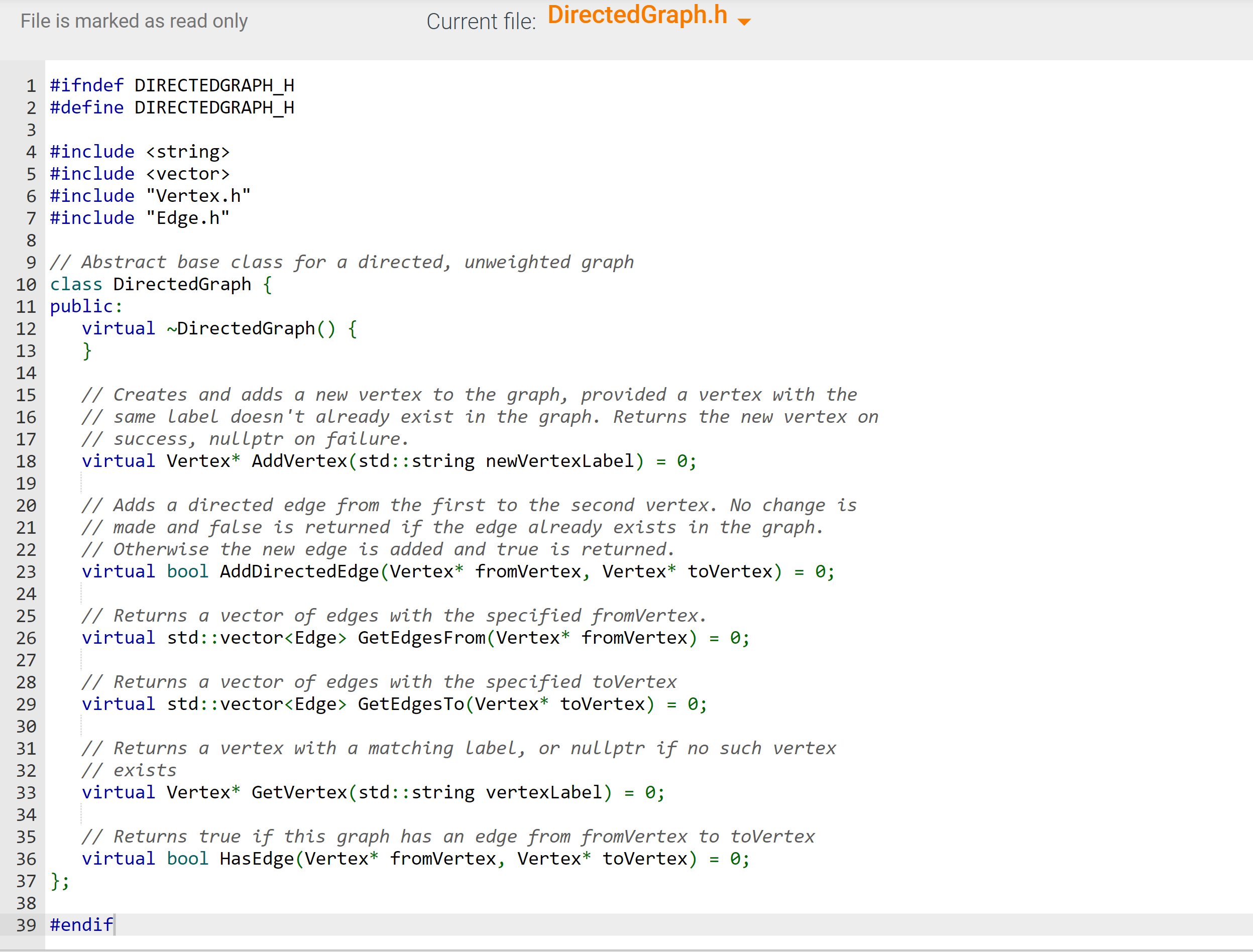Click the Current file label
The image size is (1253, 952).
pyautogui.click(x=481, y=21)
